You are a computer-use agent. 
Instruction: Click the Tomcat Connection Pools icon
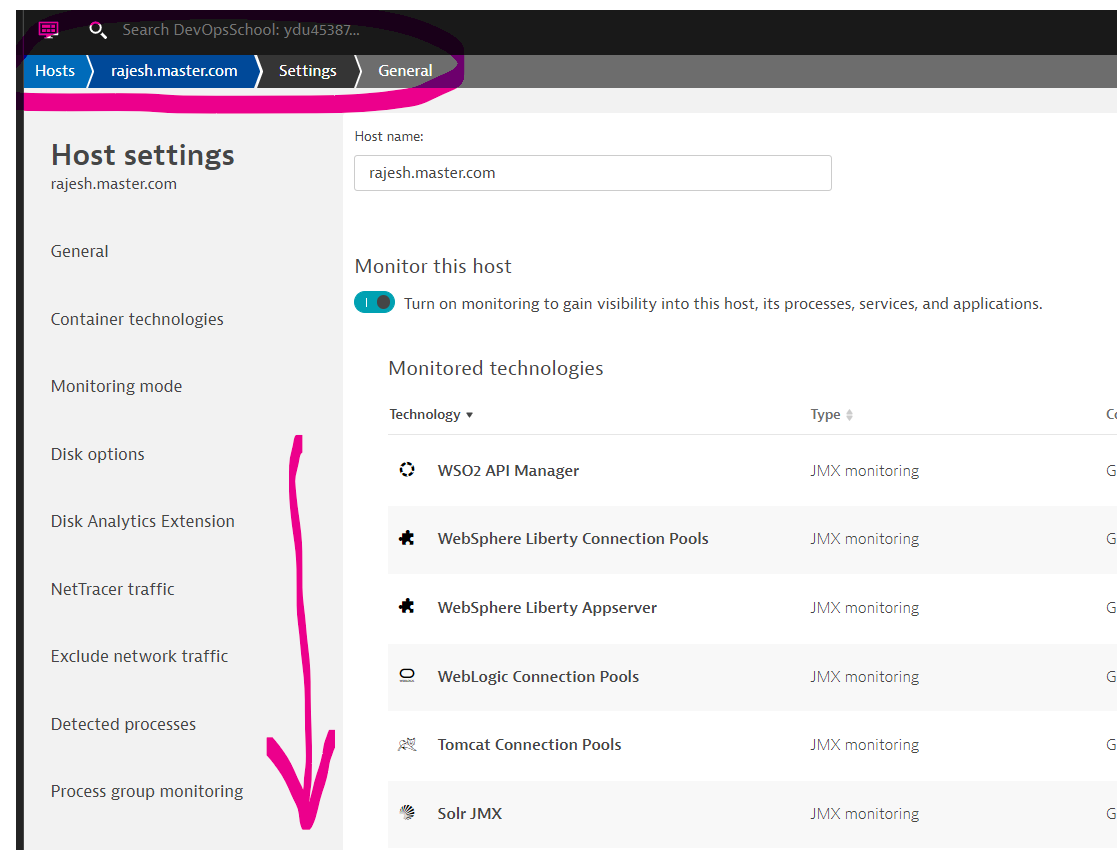407,745
